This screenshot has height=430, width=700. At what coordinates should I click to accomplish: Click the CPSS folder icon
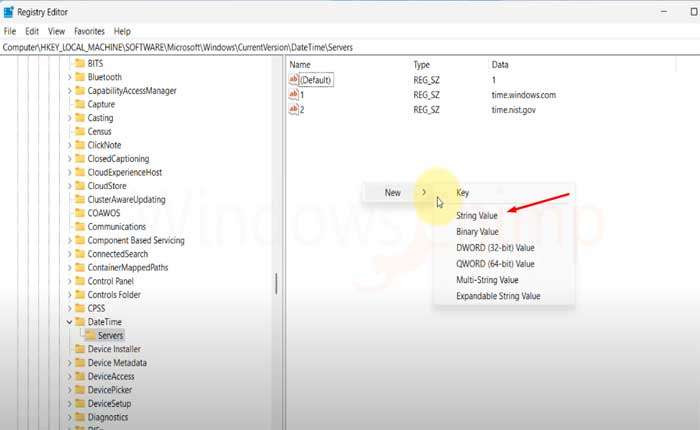tap(80, 309)
